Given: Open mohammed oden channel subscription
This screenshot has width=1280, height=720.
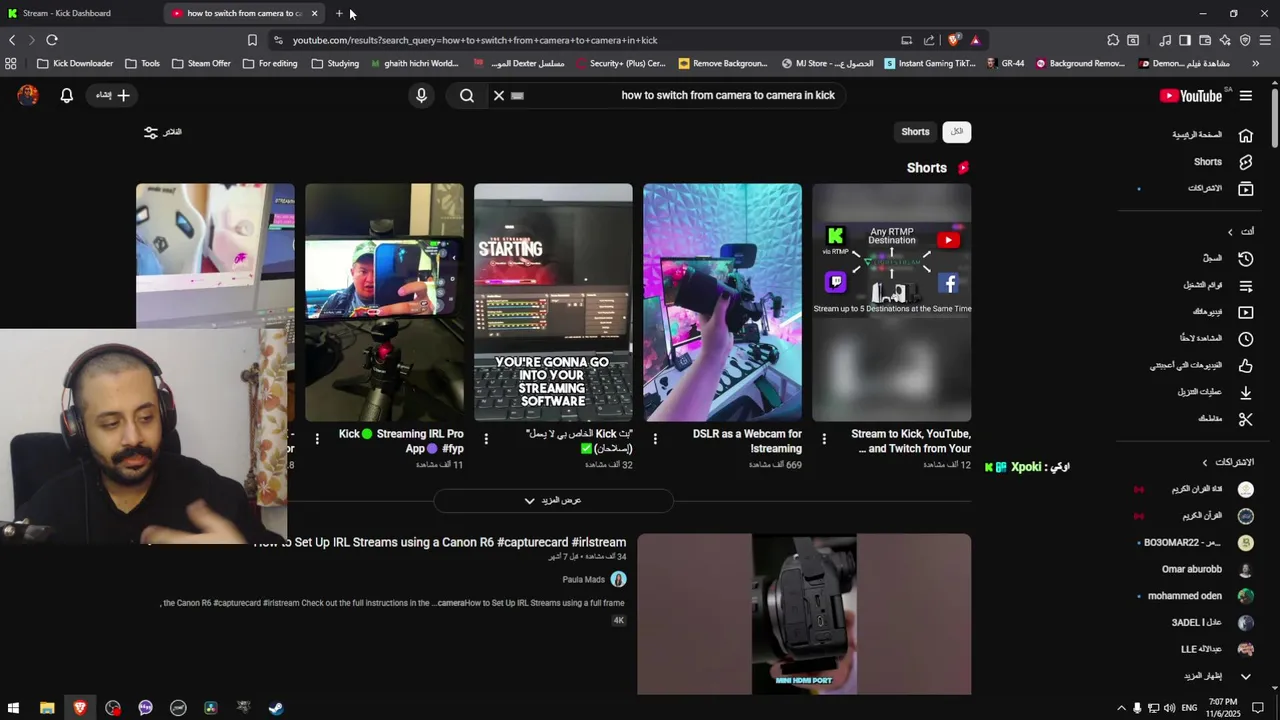Looking at the screenshot, I should pos(1200,596).
